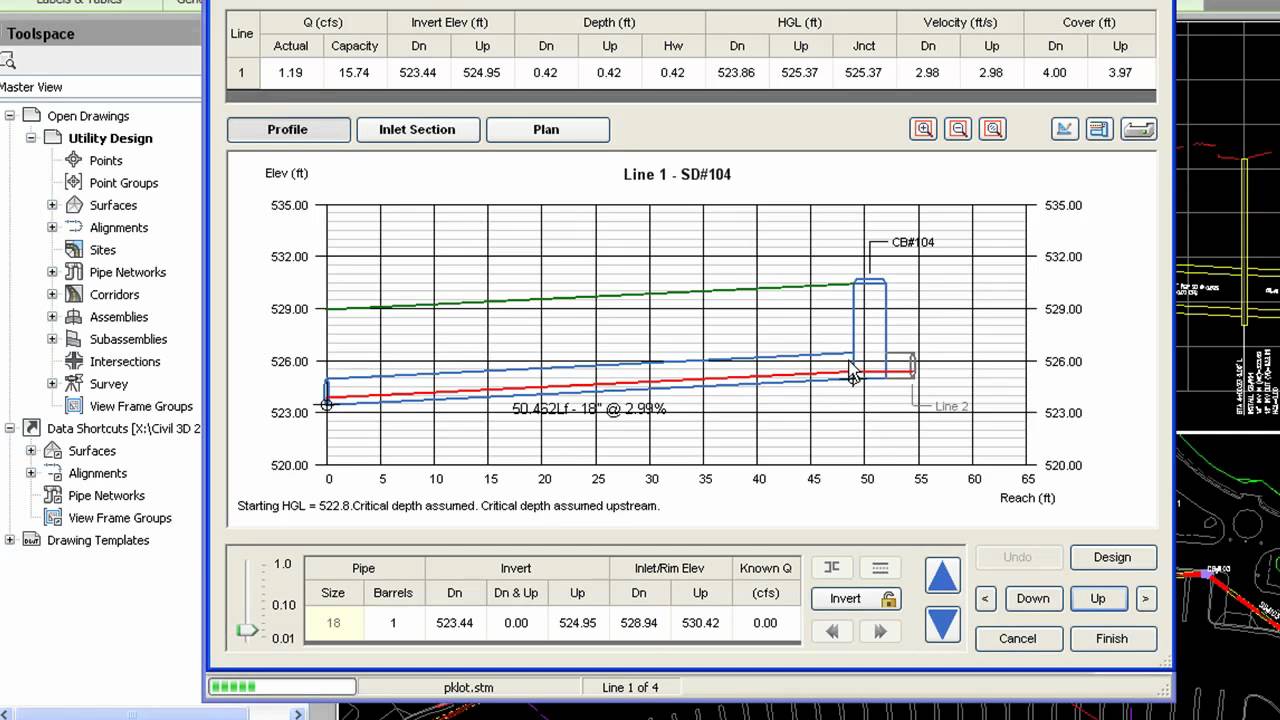Click the Inlet/Rim Up value 530.42
1280x720 pixels.
click(x=700, y=623)
